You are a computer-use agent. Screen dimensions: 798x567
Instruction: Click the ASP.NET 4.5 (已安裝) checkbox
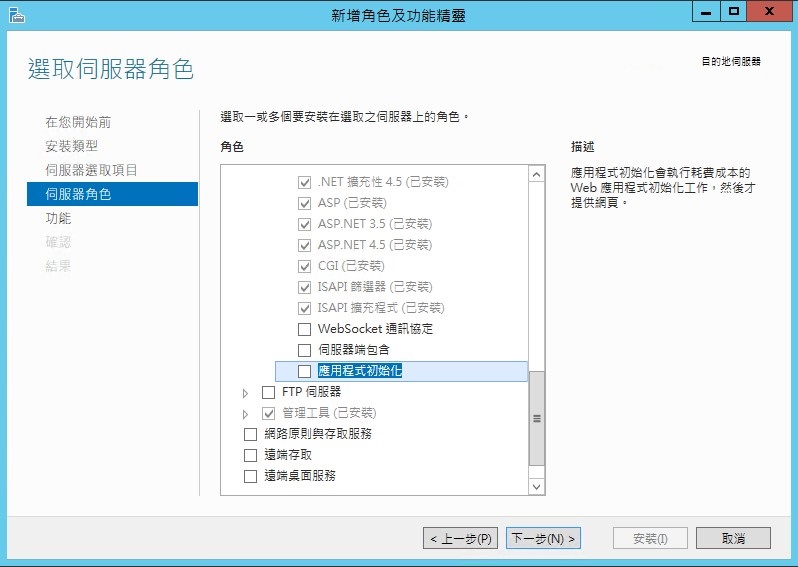point(304,245)
